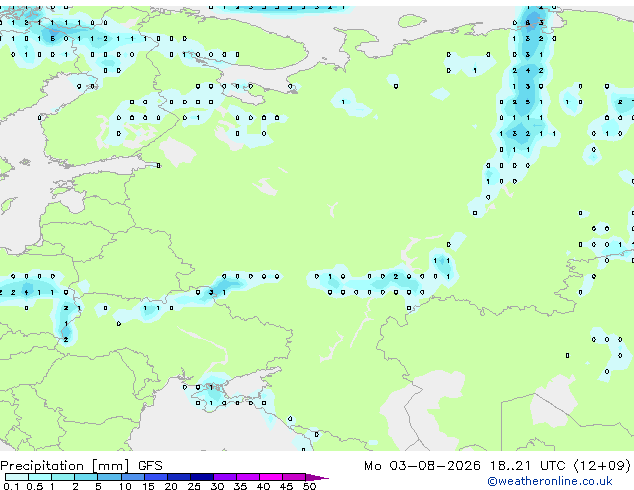The height and width of the screenshot is (490, 634).
Task: Click legend tick label '25'
Action: point(194,486)
